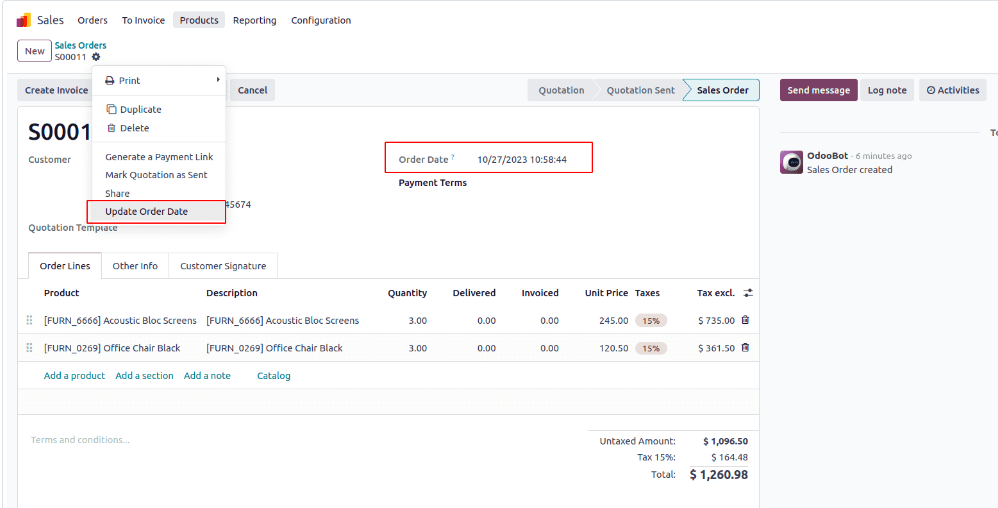Click the Quotation Sent status stage
The image size is (998, 508).
click(640, 90)
